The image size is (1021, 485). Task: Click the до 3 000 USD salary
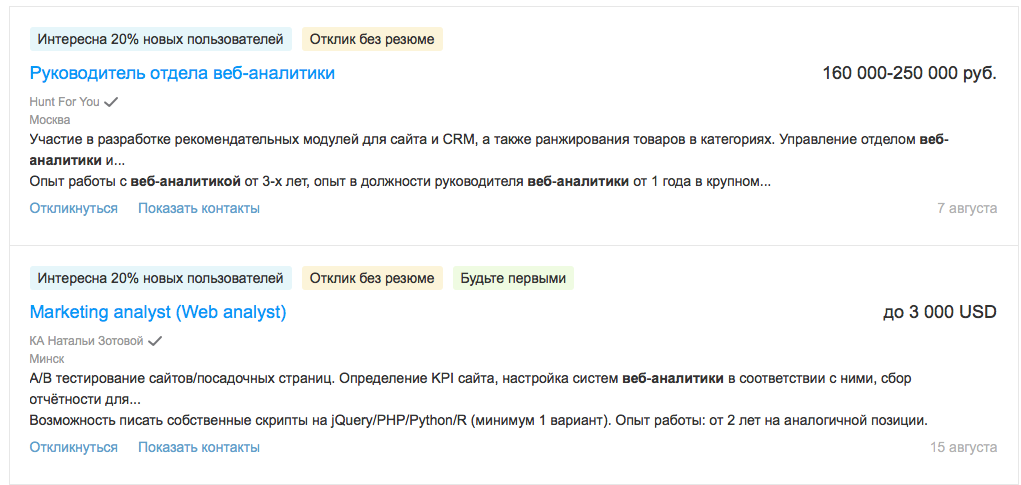click(940, 312)
